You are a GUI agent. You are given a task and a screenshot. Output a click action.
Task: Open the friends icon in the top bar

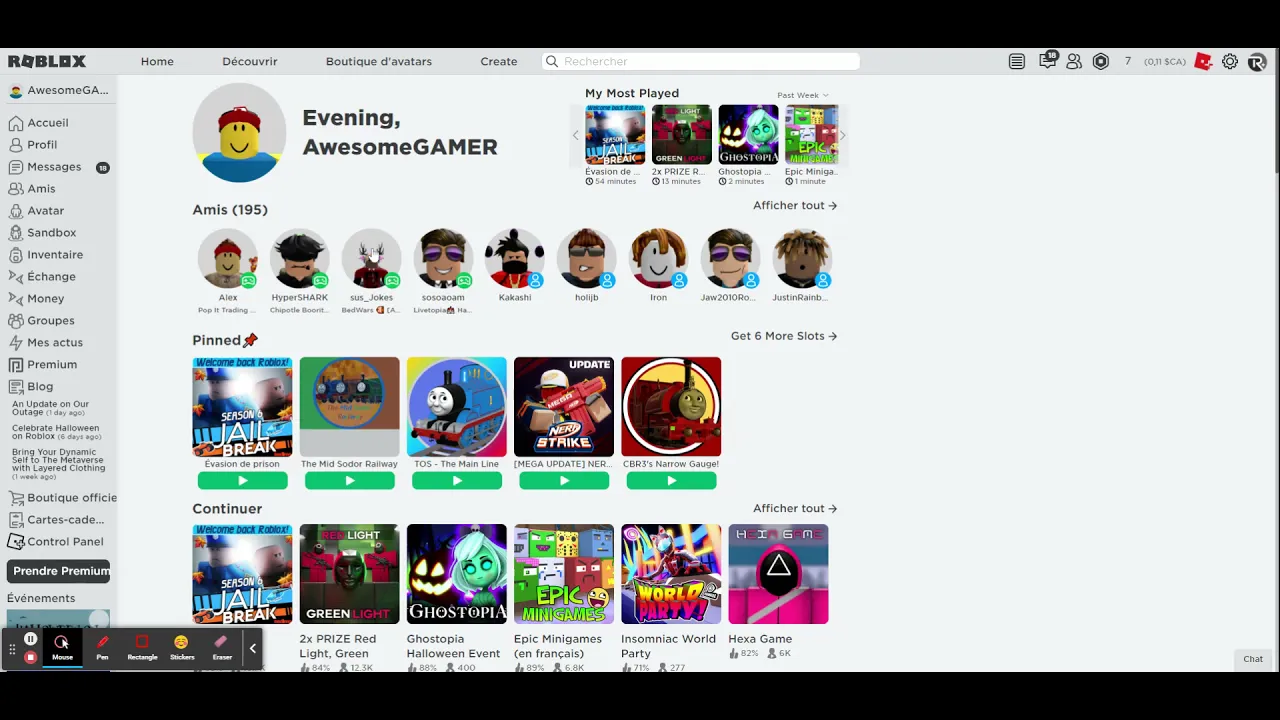tap(1074, 61)
